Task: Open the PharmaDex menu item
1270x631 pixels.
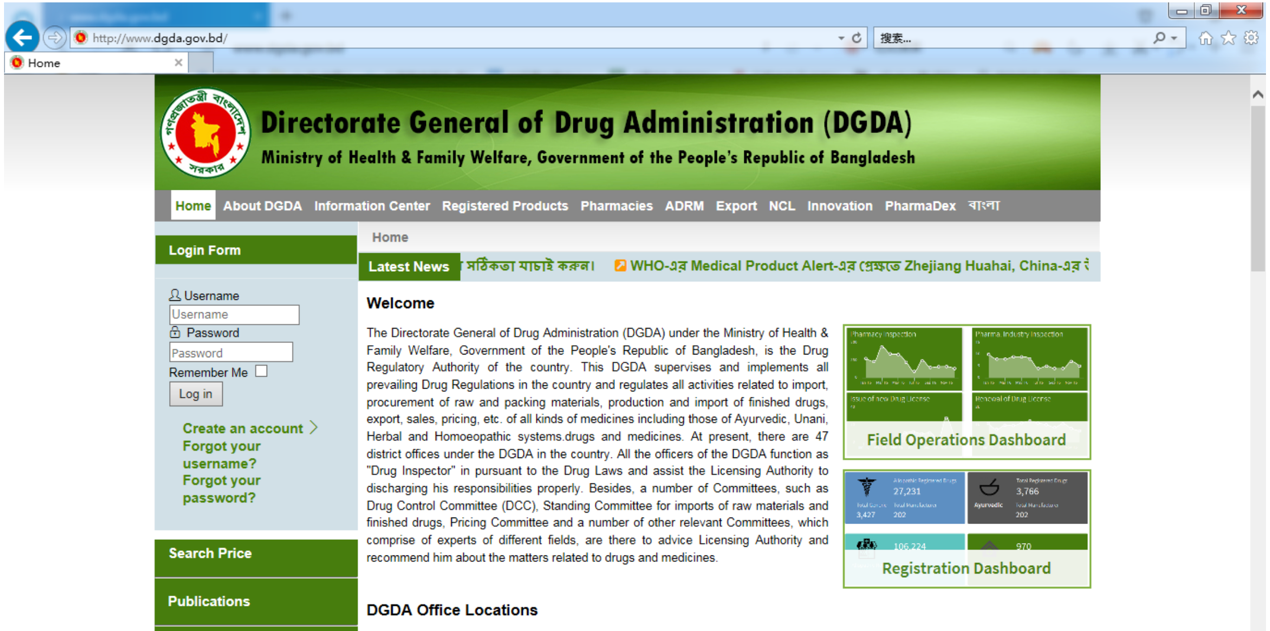Action: [920, 206]
